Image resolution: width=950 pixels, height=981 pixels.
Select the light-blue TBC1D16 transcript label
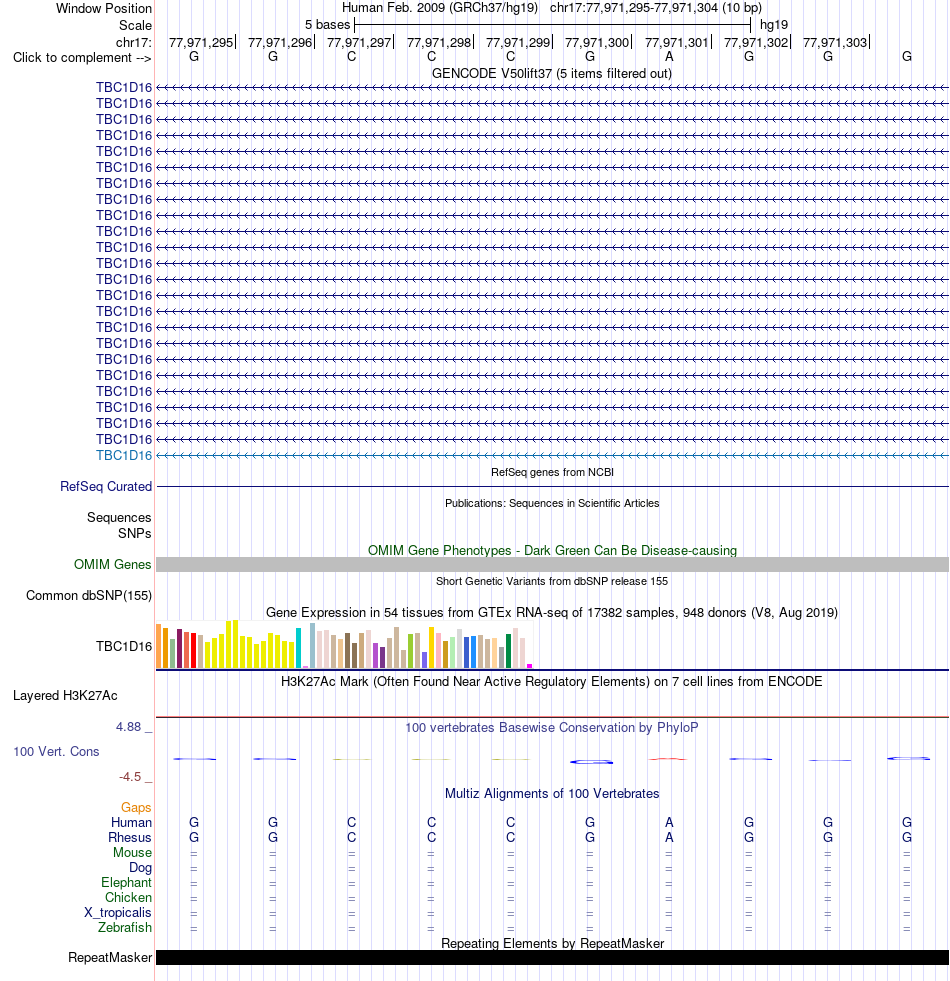pos(124,455)
